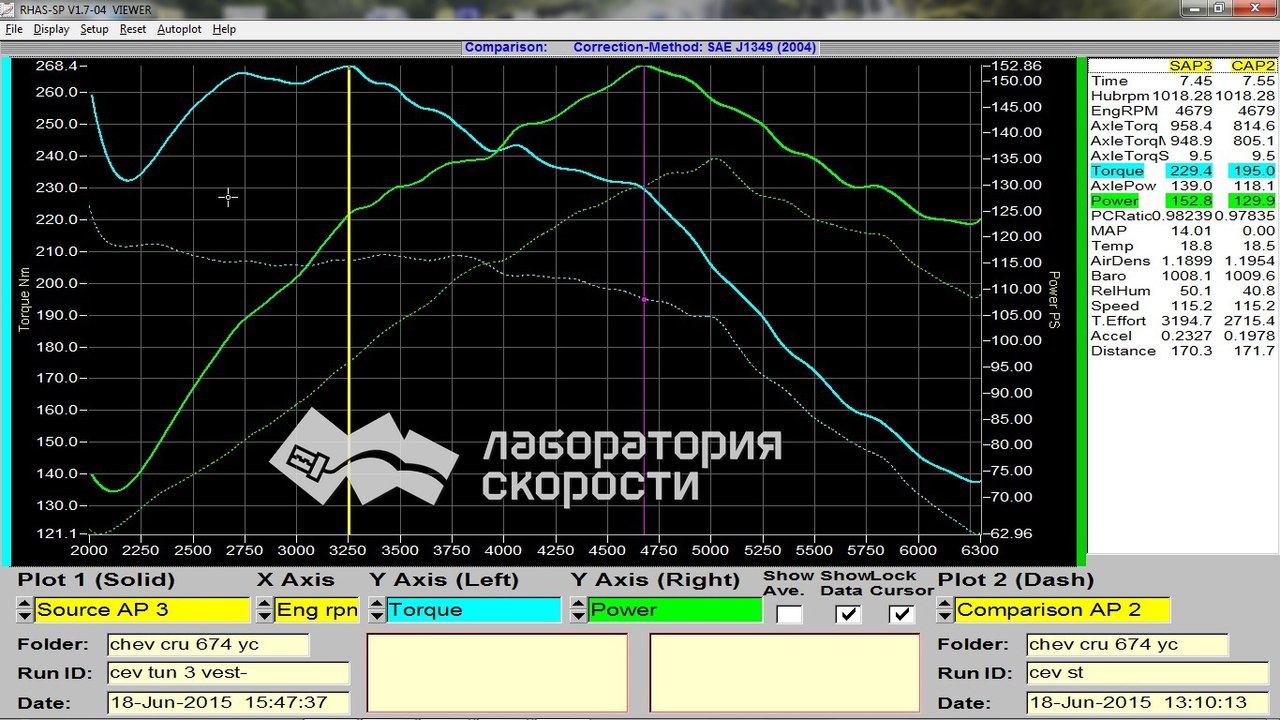The image size is (1280, 720).
Task: Open the File menu
Action: click(14, 29)
